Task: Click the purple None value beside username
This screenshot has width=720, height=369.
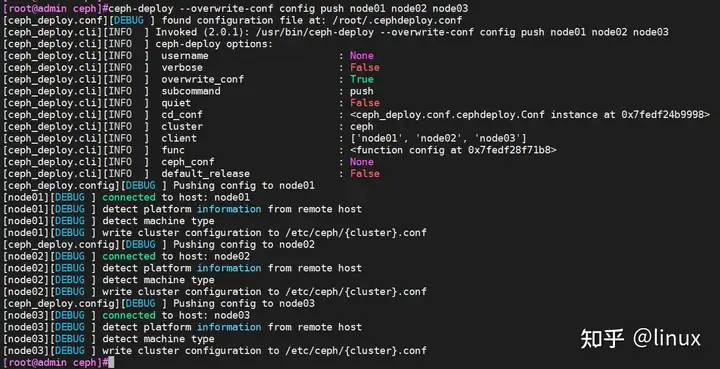Action: 361,56
